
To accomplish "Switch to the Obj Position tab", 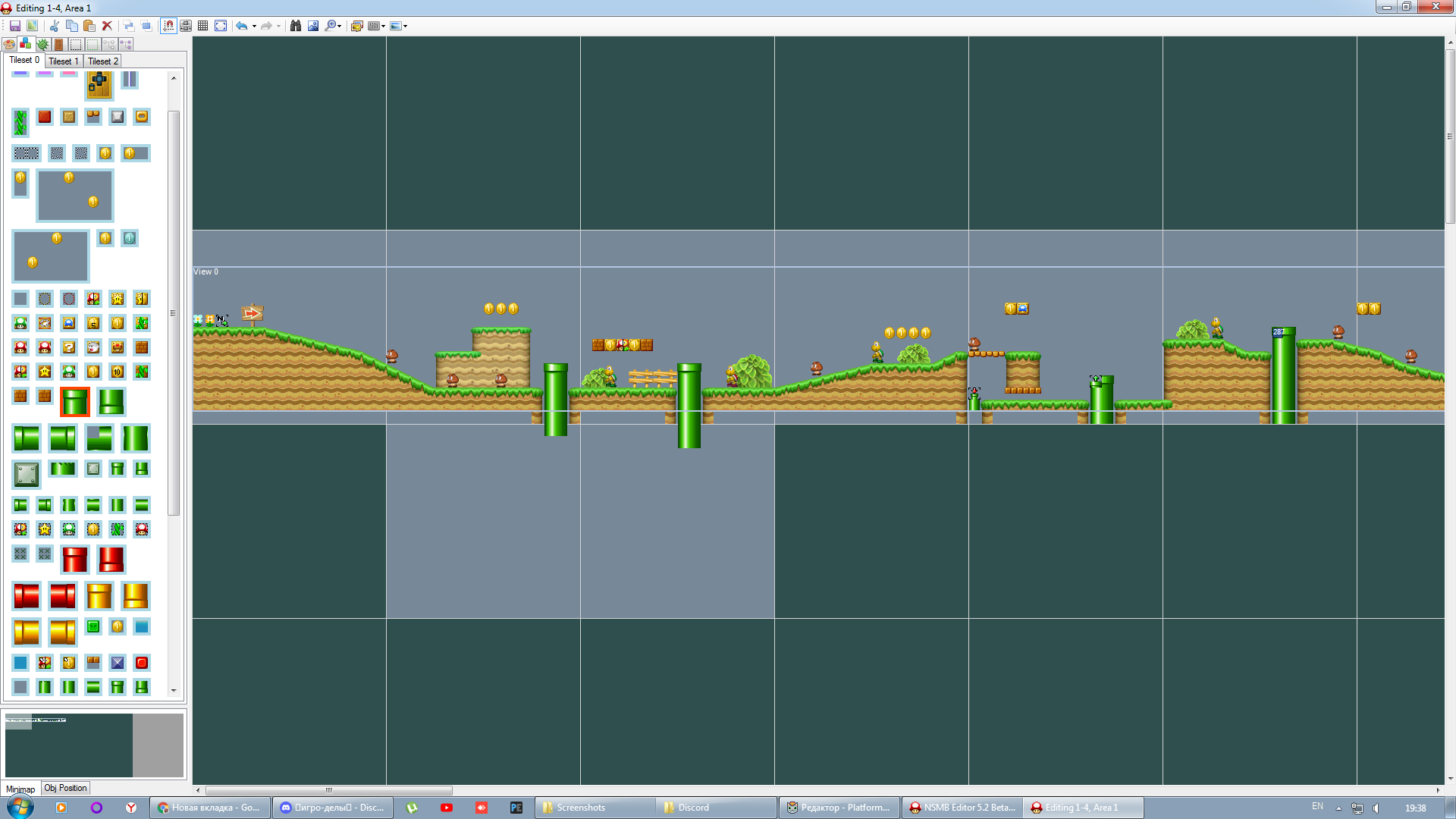I will click(65, 788).
